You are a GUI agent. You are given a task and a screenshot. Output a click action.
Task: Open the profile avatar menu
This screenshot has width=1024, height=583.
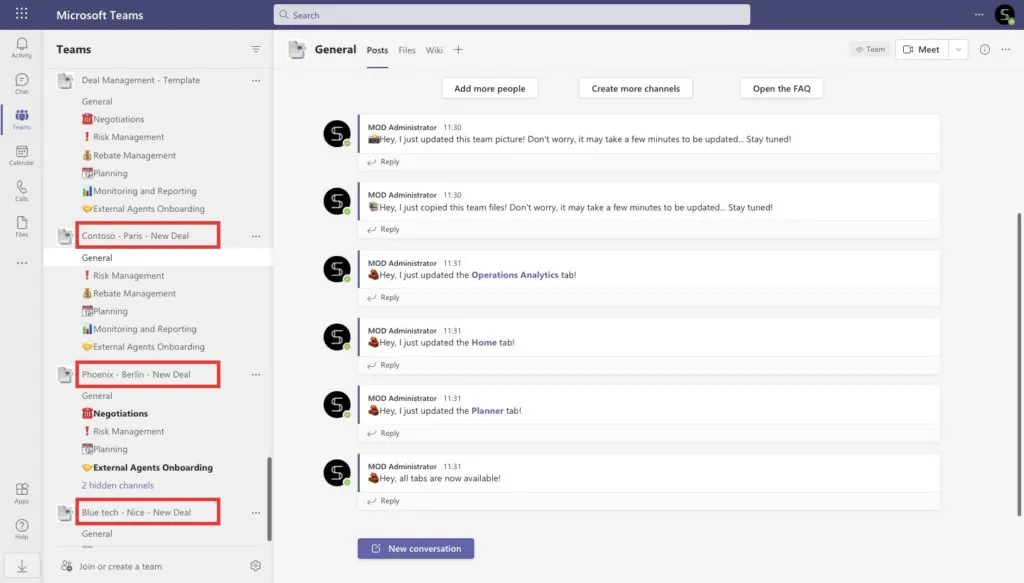click(x=1004, y=14)
